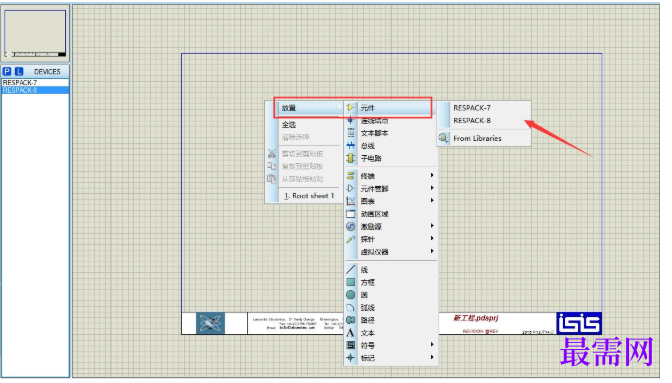
Task: Select the 文本 text A icon
Action: (351, 332)
